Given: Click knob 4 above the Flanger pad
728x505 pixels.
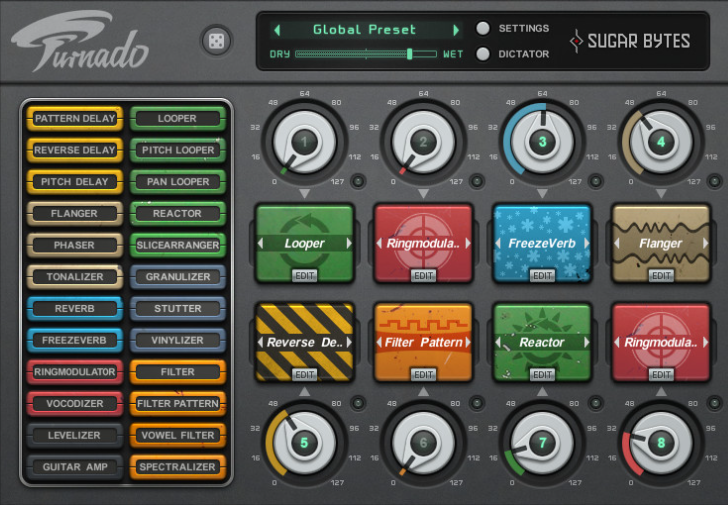Looking at the screenshot, I should pos(661,142).
